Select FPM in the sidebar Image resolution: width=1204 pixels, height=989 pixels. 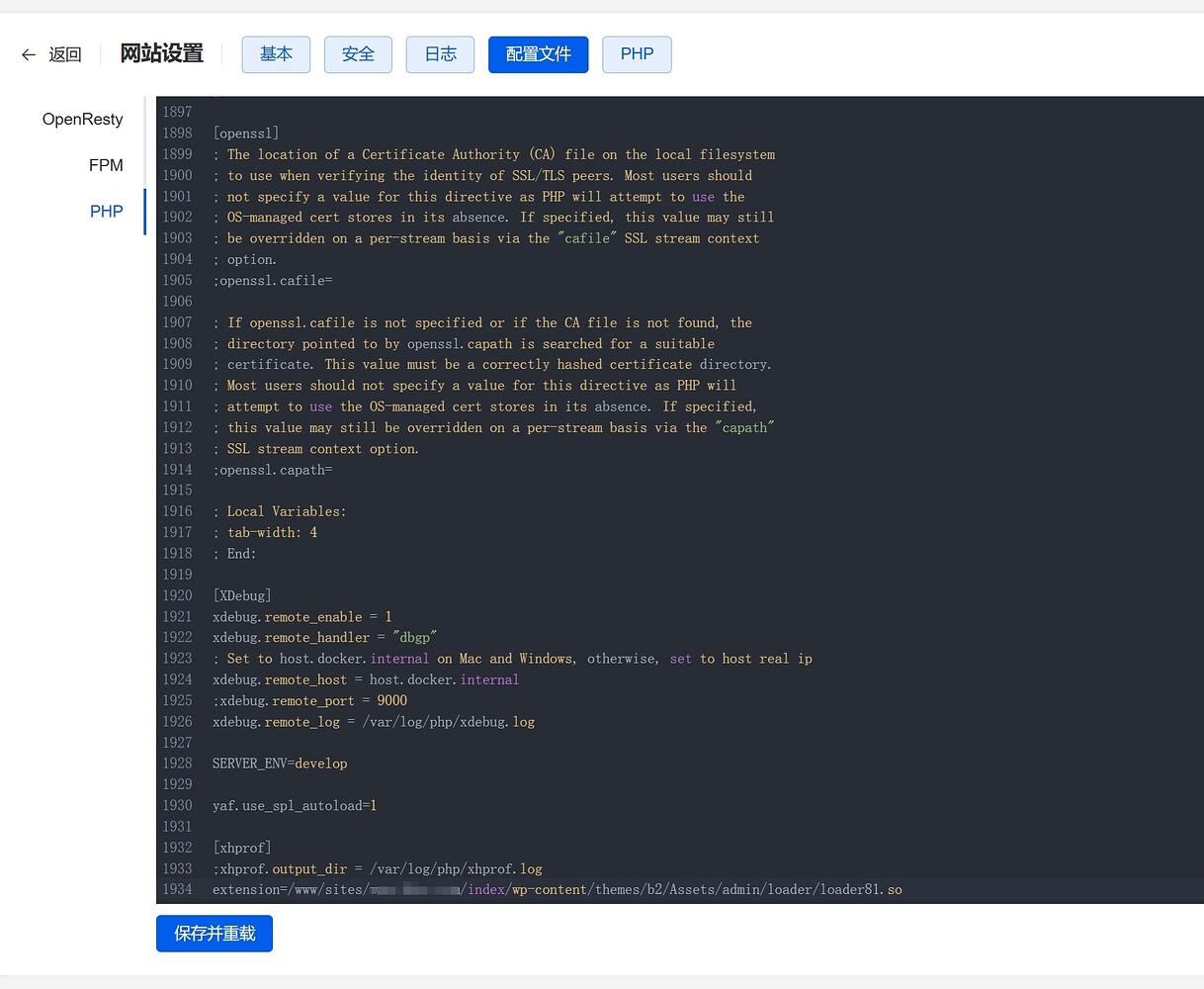(x=106, y=165)
